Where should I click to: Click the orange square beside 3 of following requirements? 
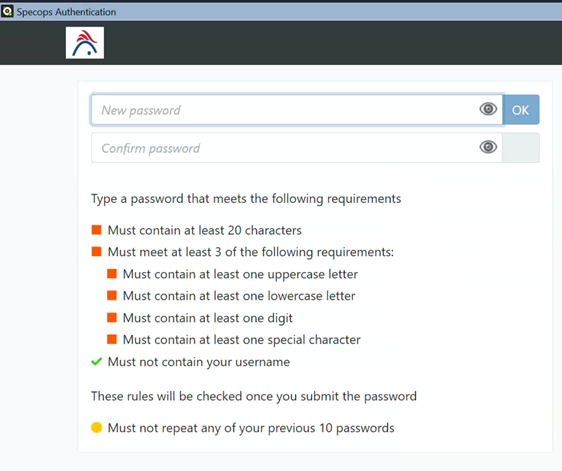pyautogui.click(x=96, y=252)
